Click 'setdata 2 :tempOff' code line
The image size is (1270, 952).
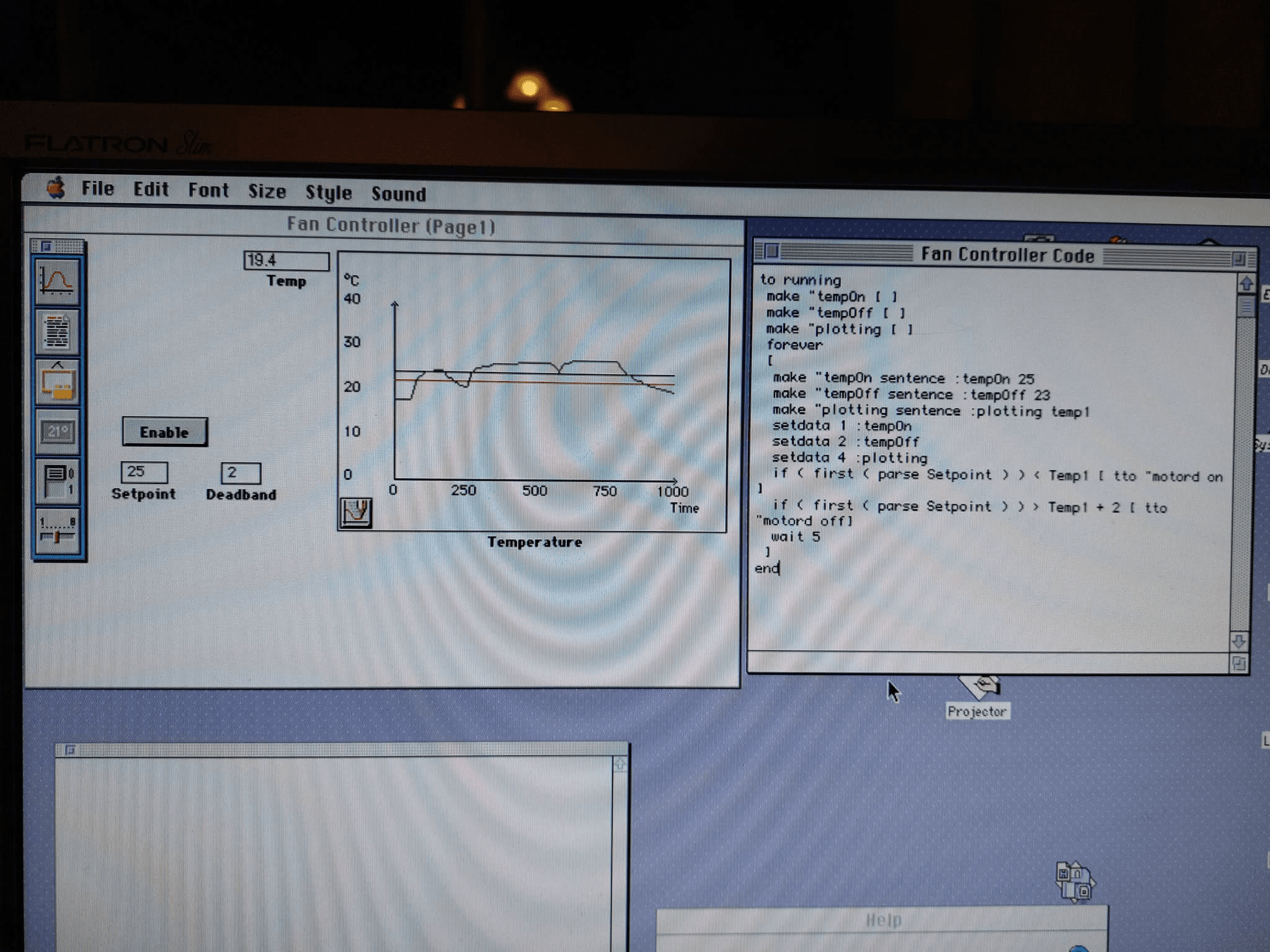[x=845, y=442]
